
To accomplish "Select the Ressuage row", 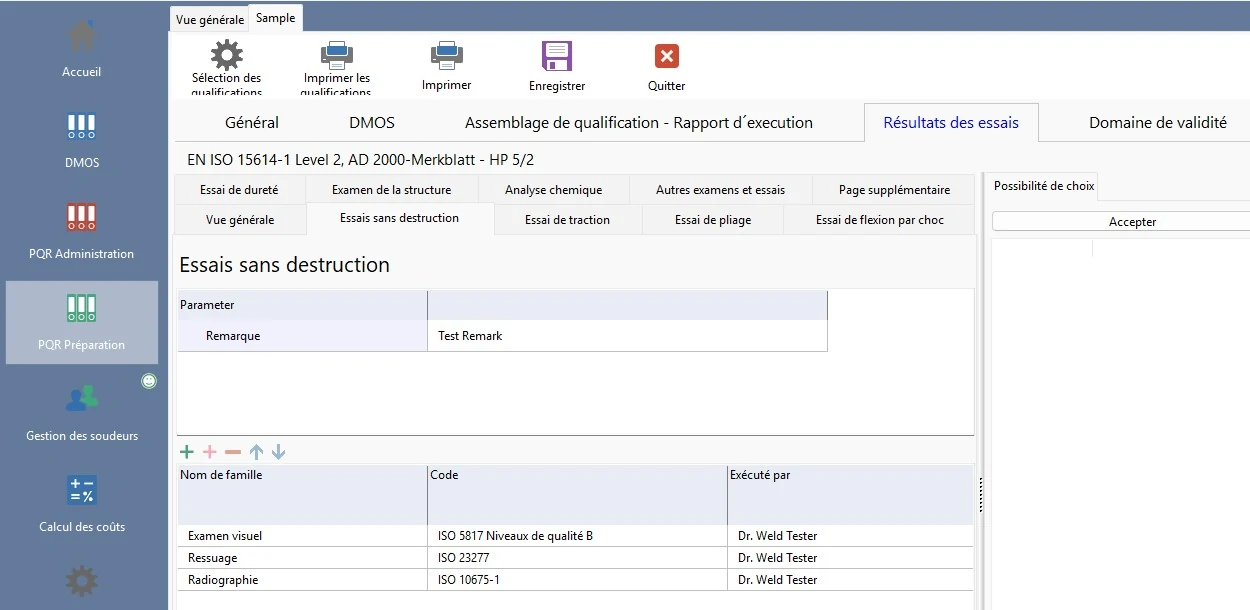I will pyautogui.click(x=575, y=558).
